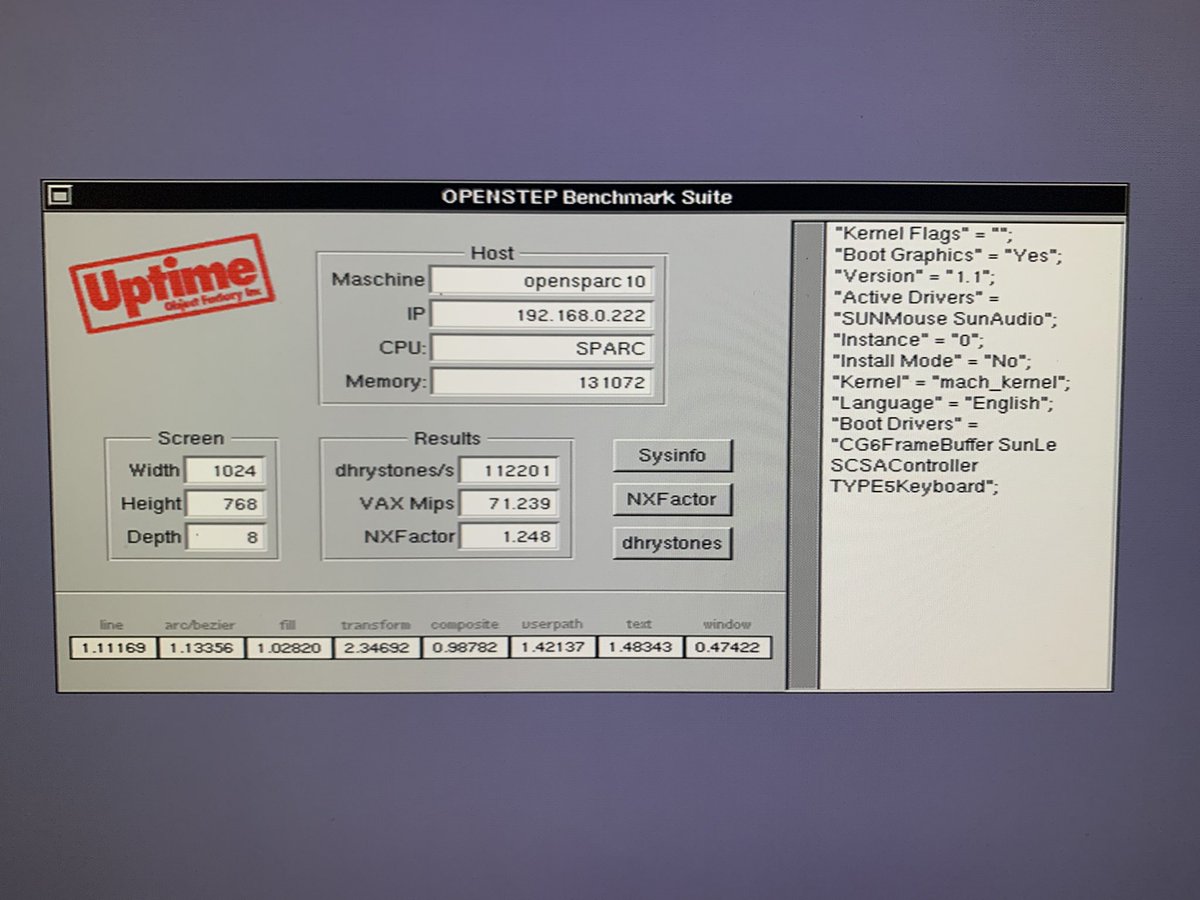Click the userpath score 1.42137

pos(553,648)
